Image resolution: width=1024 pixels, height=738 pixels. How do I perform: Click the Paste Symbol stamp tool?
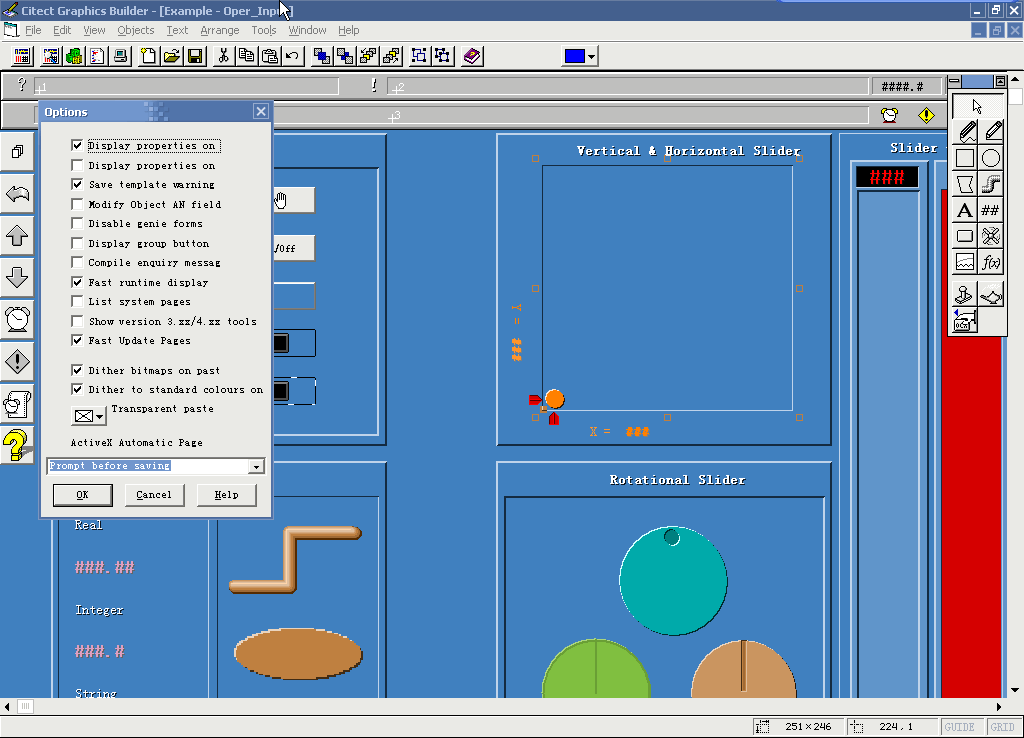pyautogui.click(x=965, y=295)
